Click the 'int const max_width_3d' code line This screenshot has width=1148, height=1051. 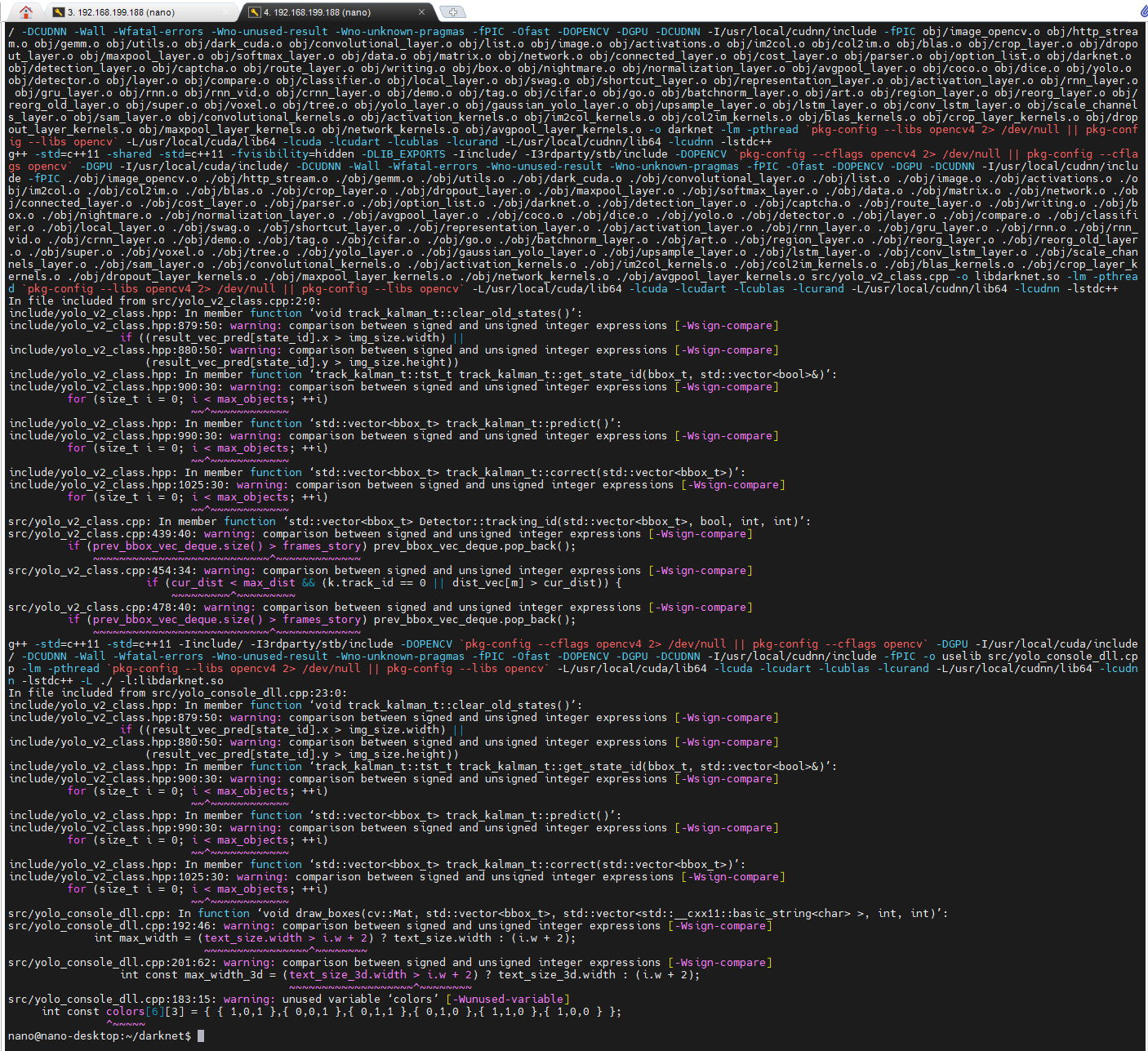(410, 974)
